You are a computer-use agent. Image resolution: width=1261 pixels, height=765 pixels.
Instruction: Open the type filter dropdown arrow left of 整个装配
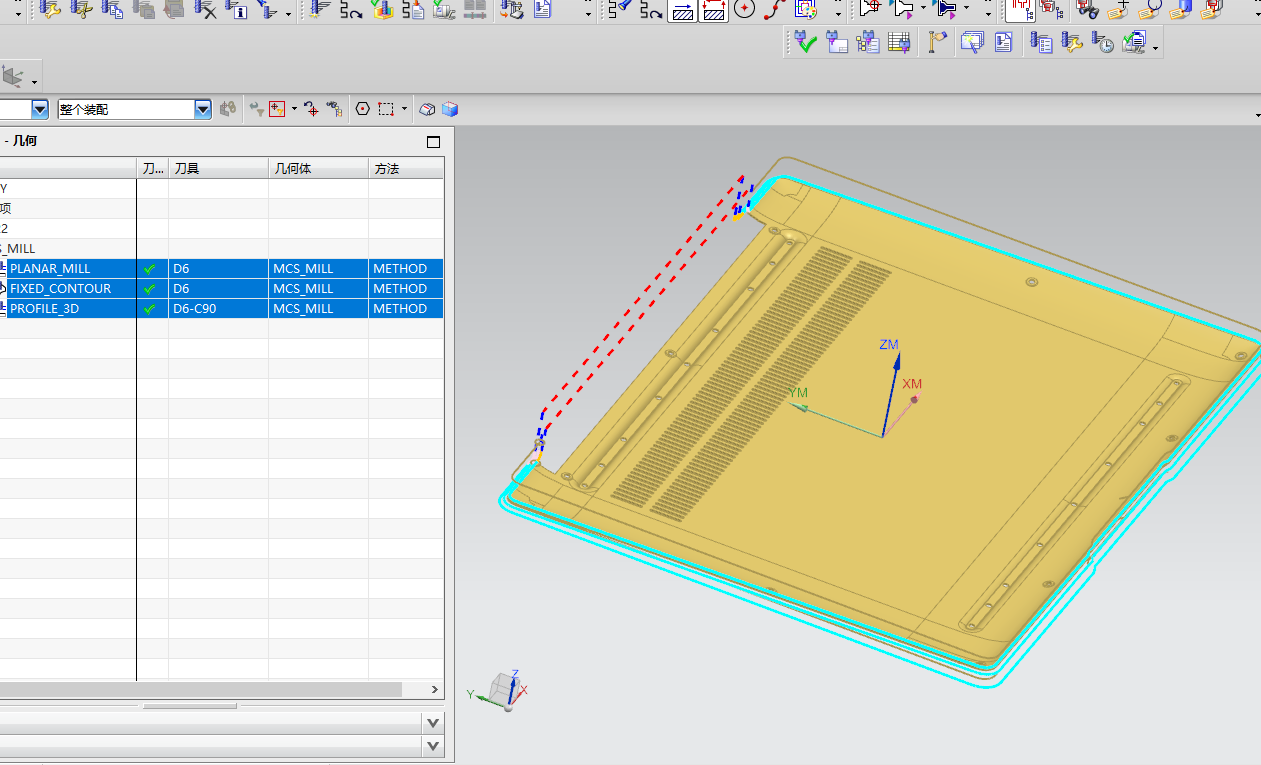(40, 109)
